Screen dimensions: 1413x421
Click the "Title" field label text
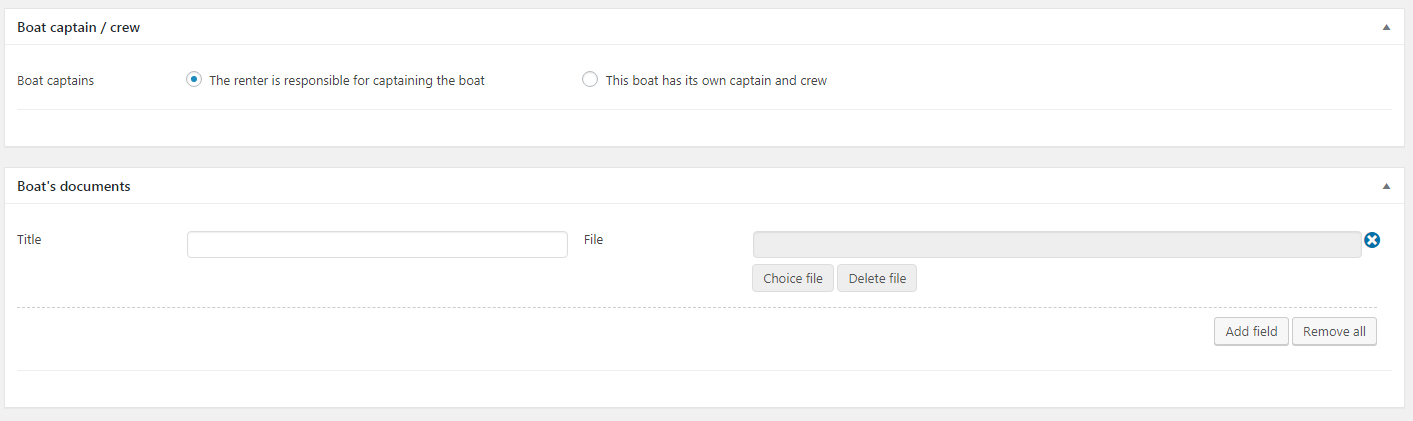30,240
